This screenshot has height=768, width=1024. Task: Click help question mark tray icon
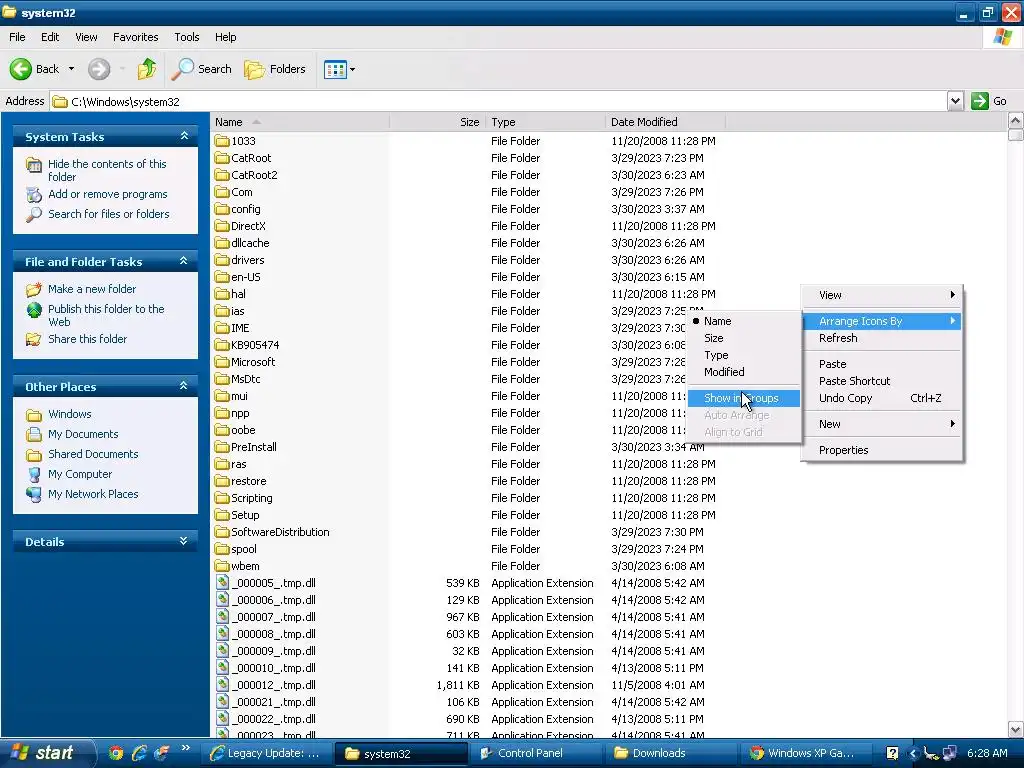tap(892, 753)
